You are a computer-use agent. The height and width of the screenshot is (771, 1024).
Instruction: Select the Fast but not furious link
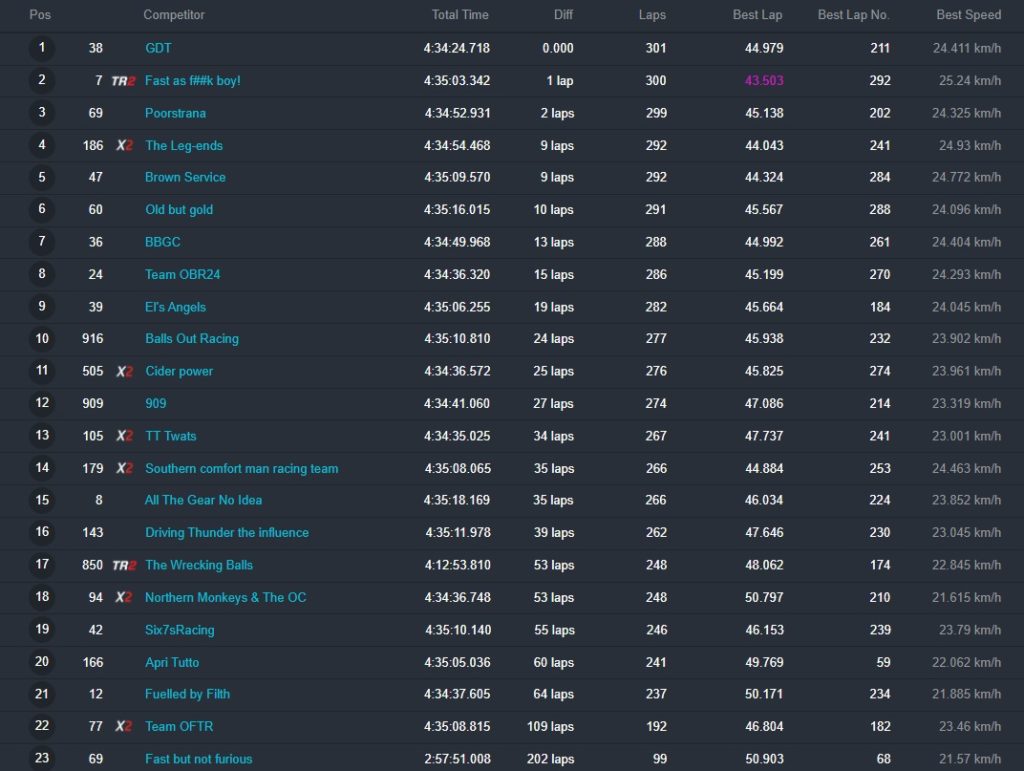pyautogui.click(x=199, y=759)
